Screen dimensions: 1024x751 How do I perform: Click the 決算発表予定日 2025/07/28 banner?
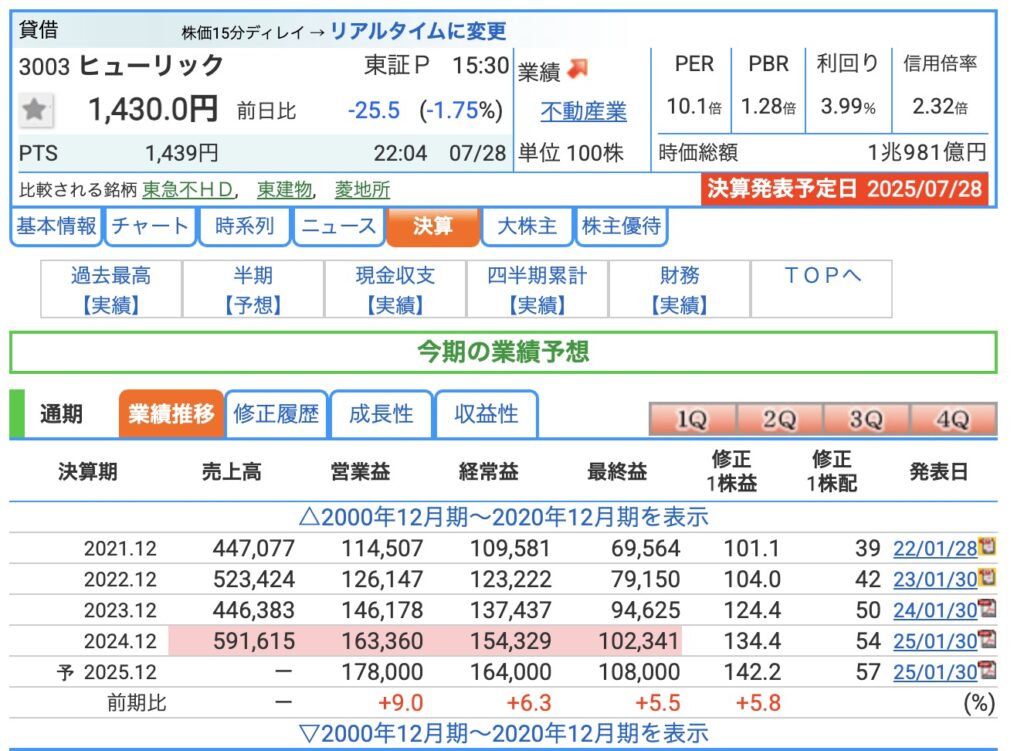pyautogui.click(x=844, y=189)
